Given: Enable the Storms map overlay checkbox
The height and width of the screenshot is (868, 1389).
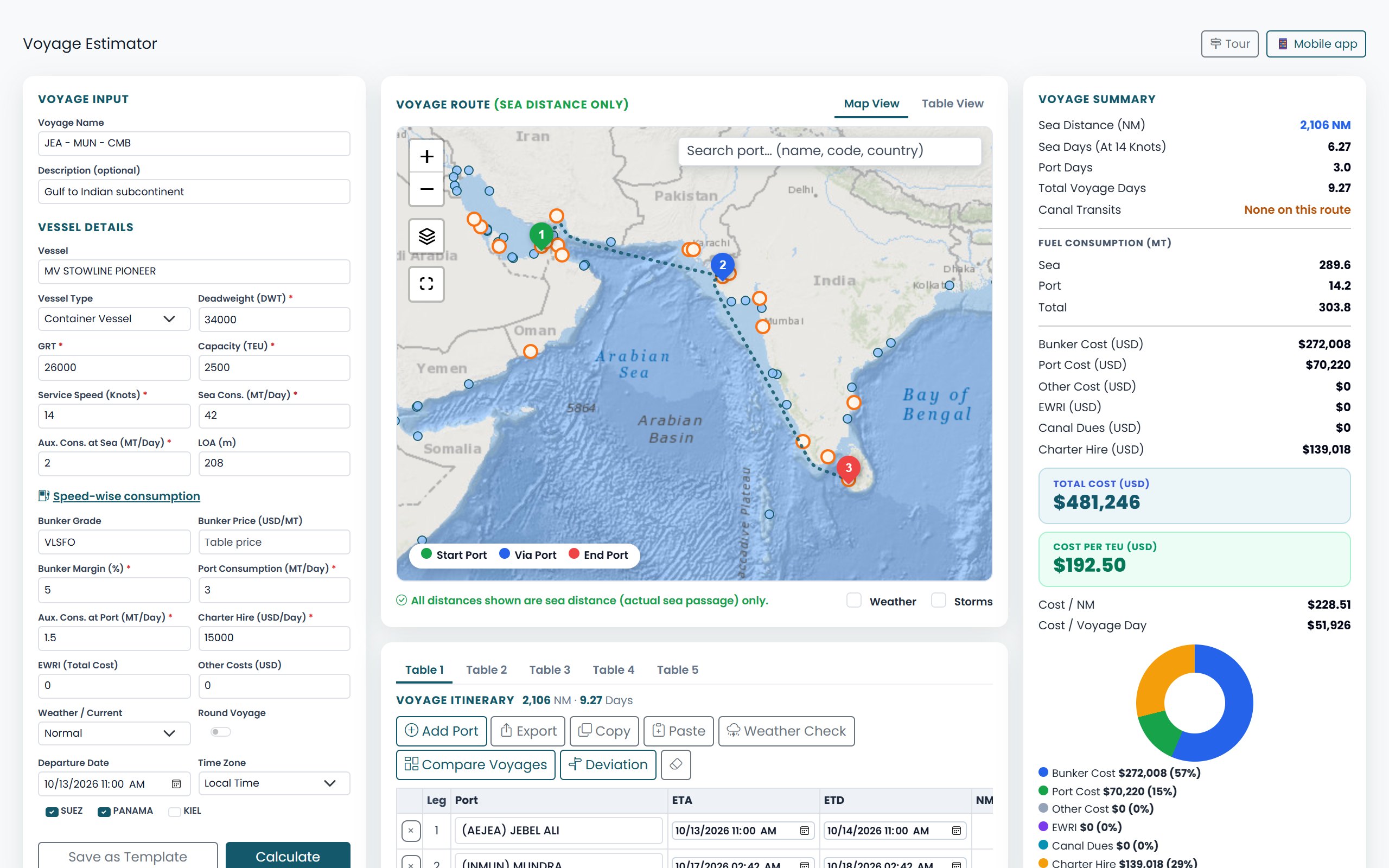Looking at the screenshot, I should 939,601.
